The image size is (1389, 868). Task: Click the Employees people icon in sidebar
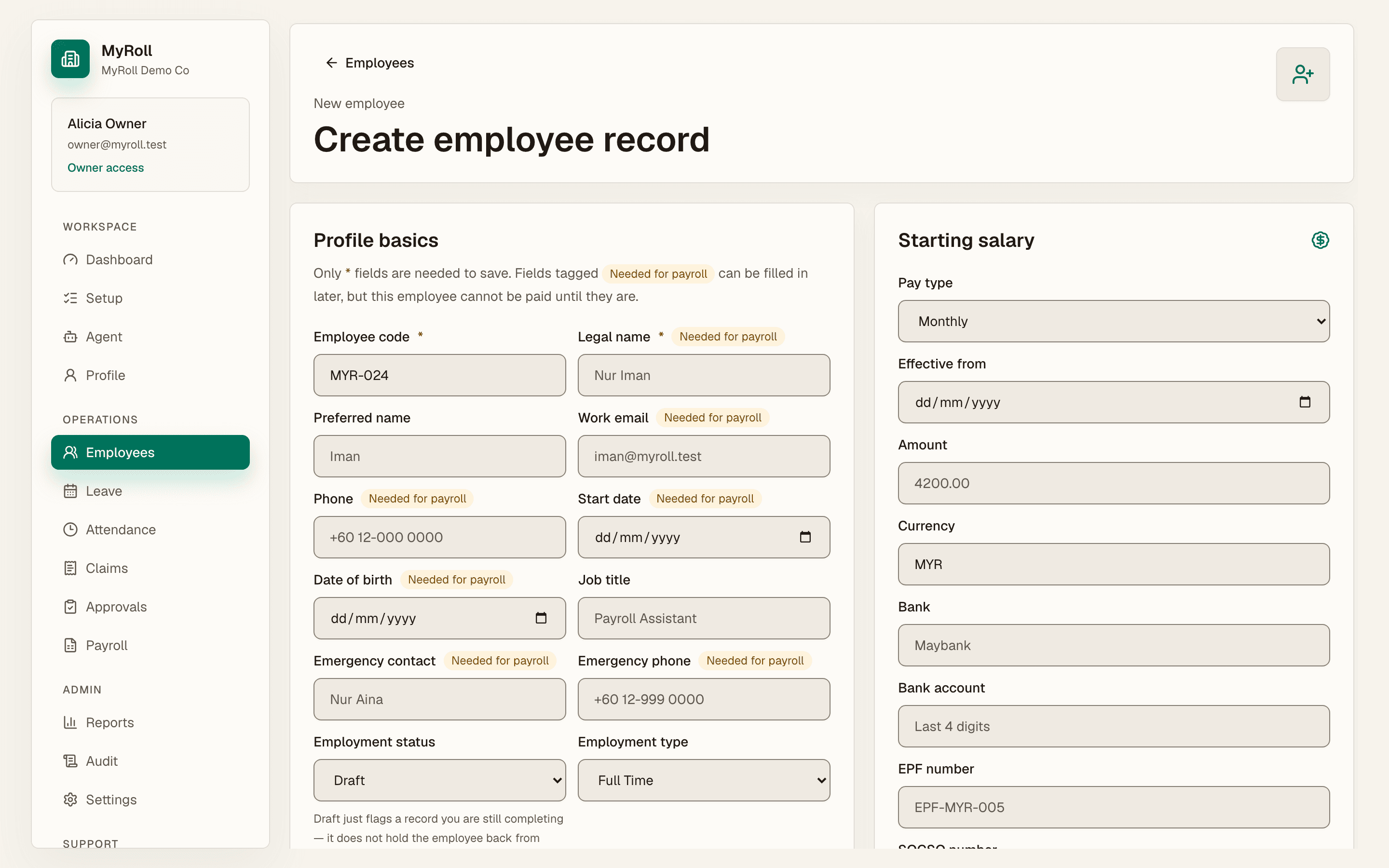coord(70,452)
